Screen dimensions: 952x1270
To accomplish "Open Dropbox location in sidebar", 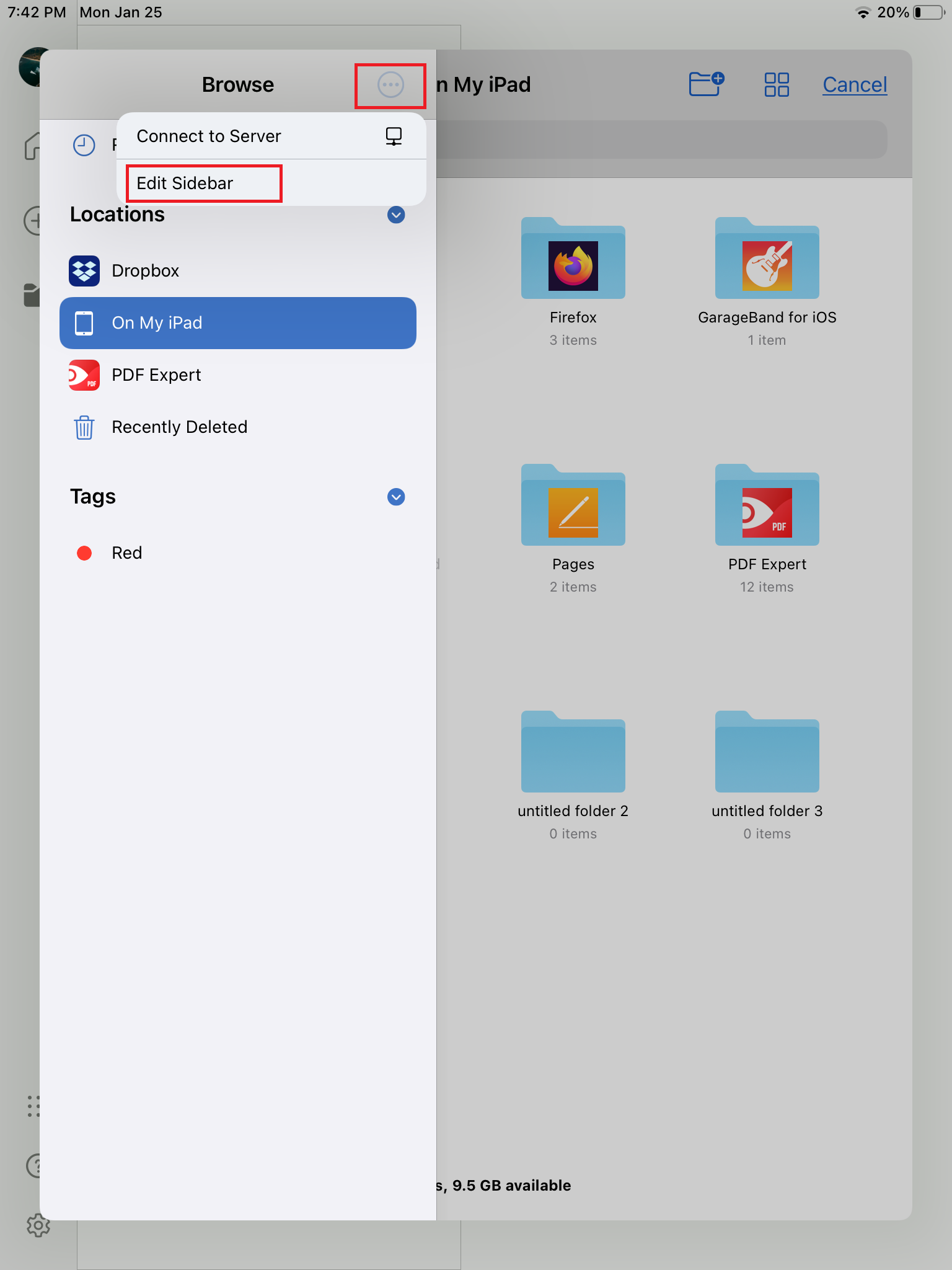I will coord(238,271).
